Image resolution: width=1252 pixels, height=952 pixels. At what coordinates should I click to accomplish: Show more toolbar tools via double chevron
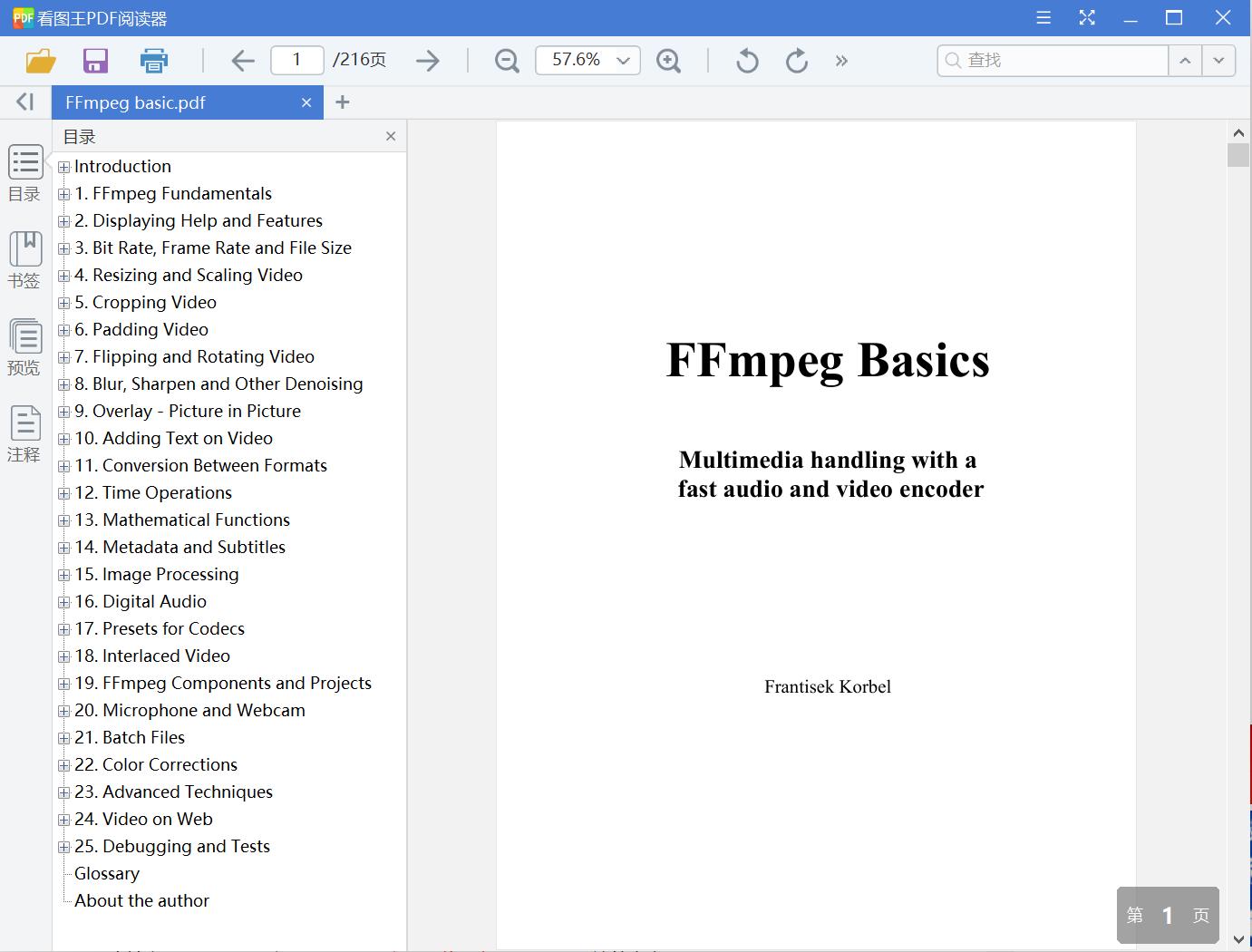(x=841, y=61)
